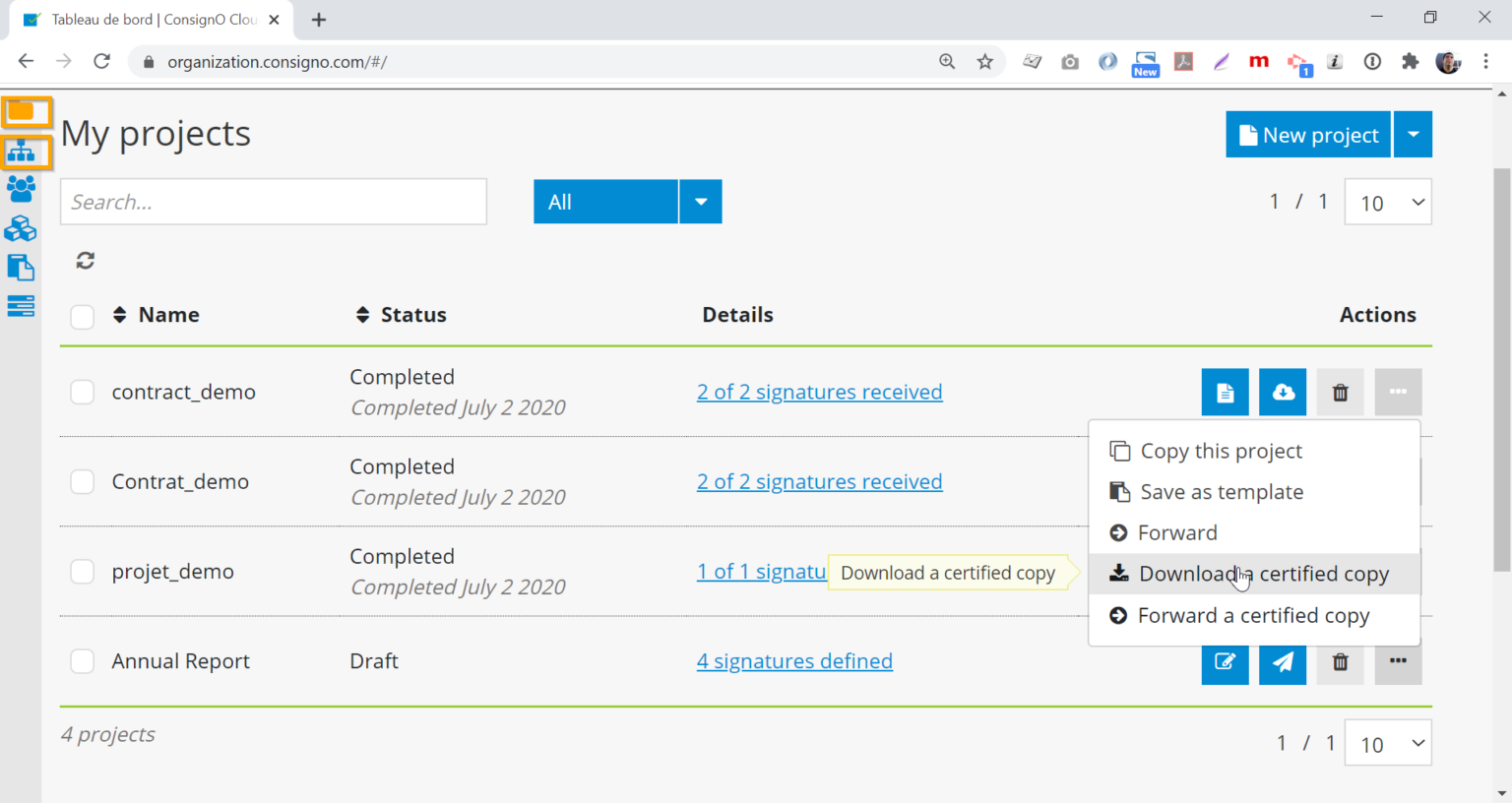Choose Save as template from menu
Image resolution: width=1512 pixels, height=803 pixels.
tap(1221, 492)
